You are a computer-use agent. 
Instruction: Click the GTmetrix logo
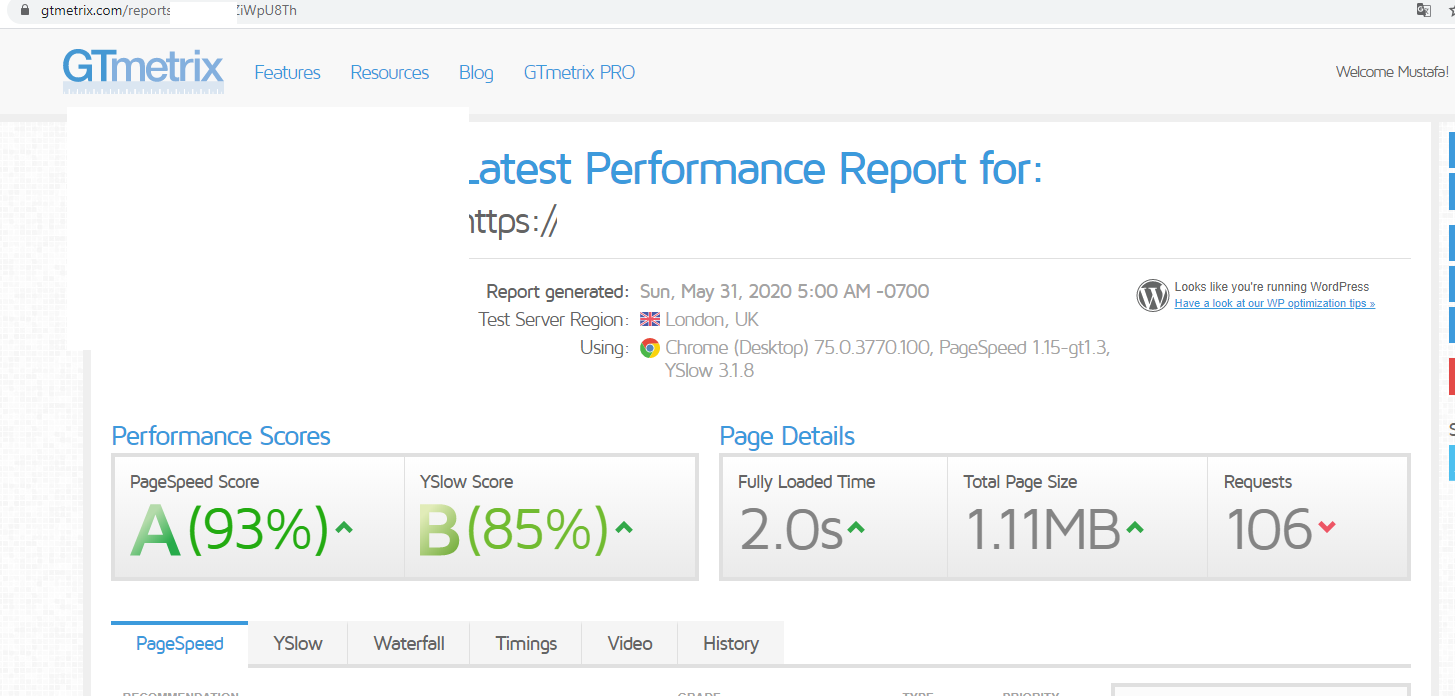[x=143, y=71]
